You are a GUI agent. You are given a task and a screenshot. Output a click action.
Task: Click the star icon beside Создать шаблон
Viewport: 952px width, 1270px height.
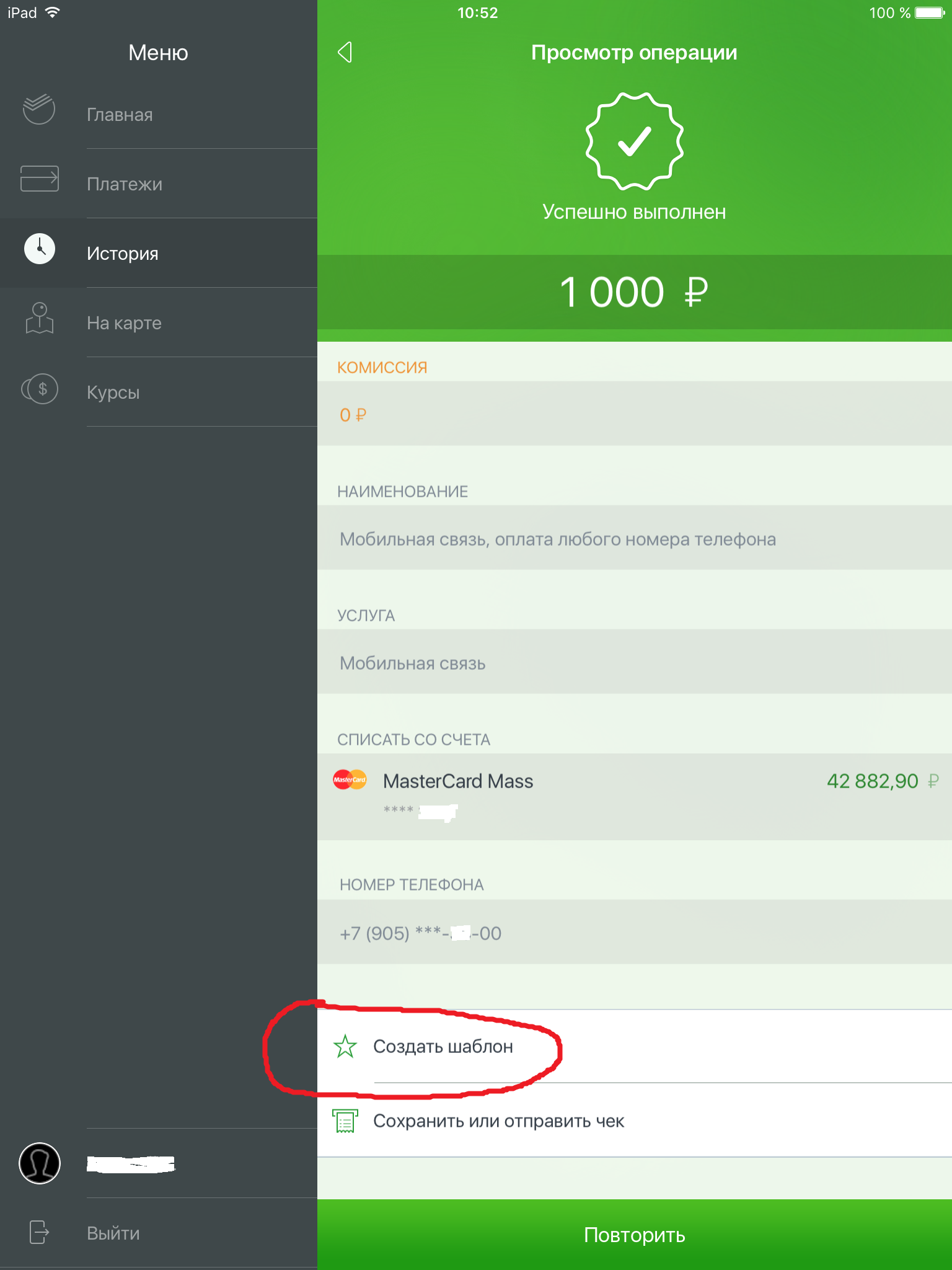345,1046
